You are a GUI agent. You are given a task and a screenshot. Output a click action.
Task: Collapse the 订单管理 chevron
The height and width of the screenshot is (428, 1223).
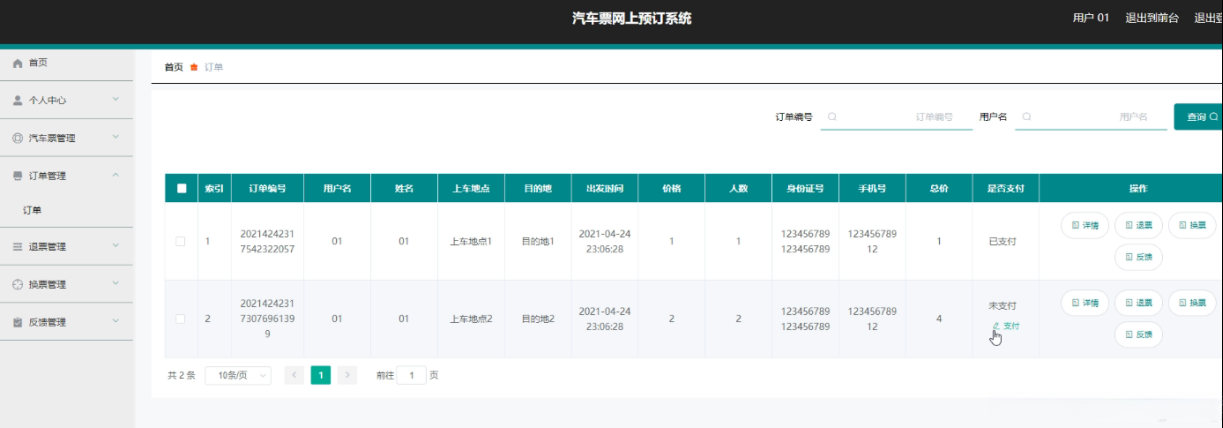point(116,176)
